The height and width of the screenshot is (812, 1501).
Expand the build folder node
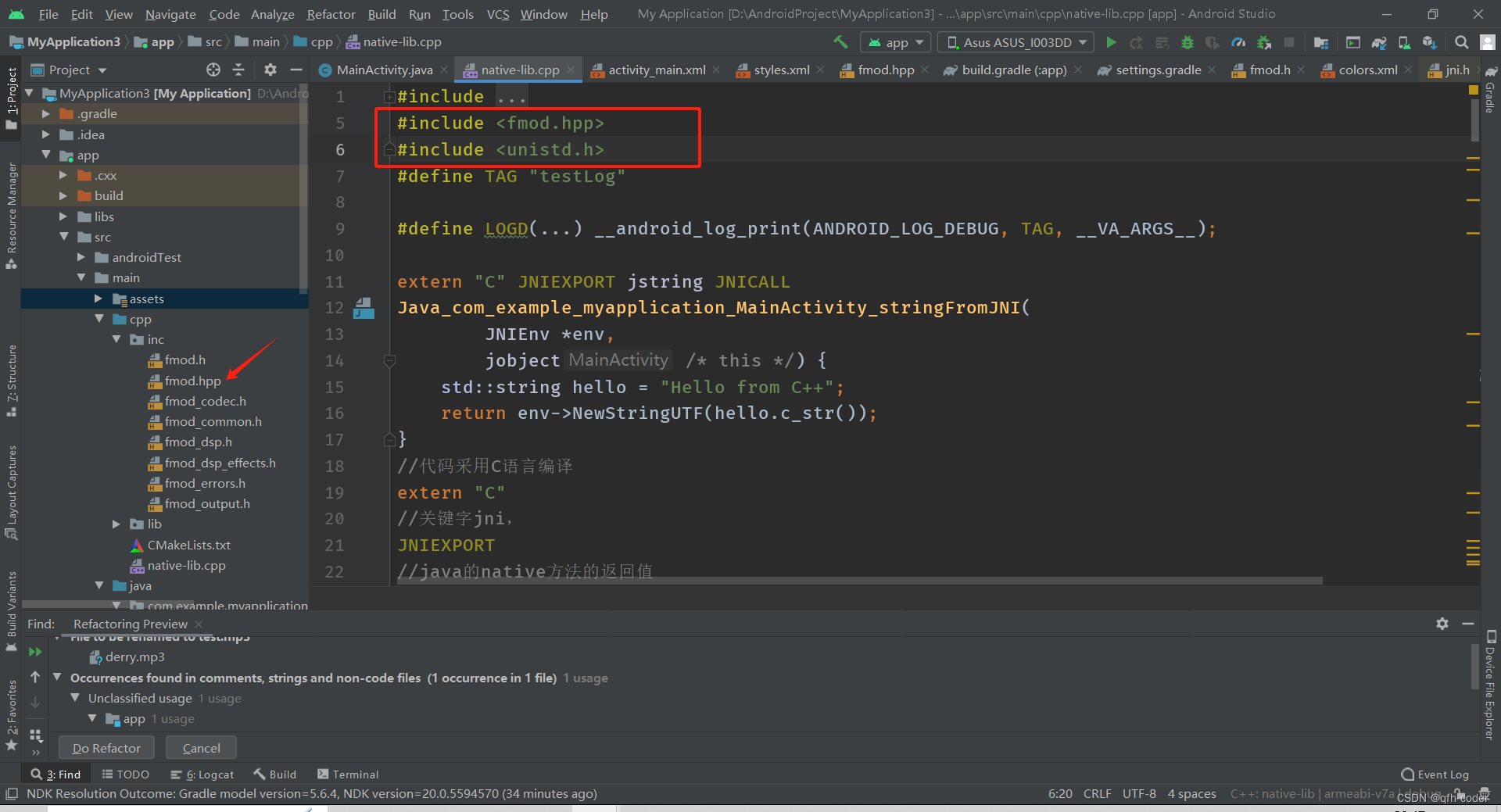[64, 195]
